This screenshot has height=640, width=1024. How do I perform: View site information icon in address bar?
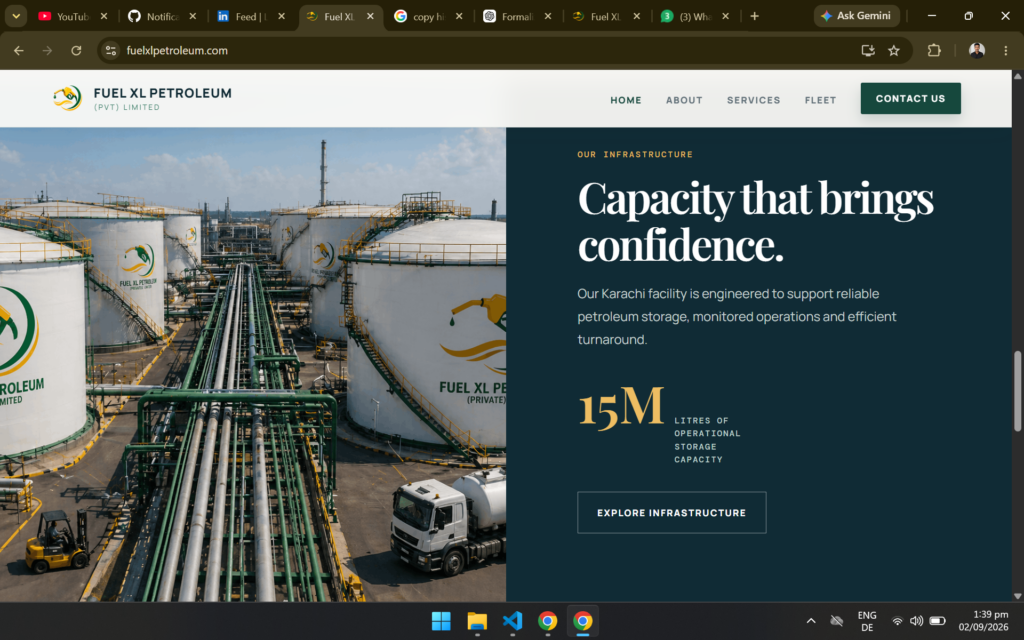[111, 50]
